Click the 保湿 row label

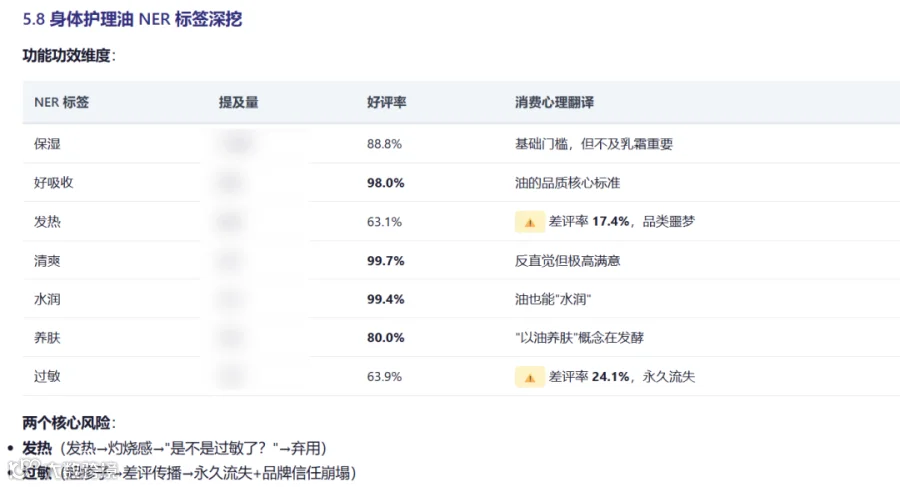47,144
